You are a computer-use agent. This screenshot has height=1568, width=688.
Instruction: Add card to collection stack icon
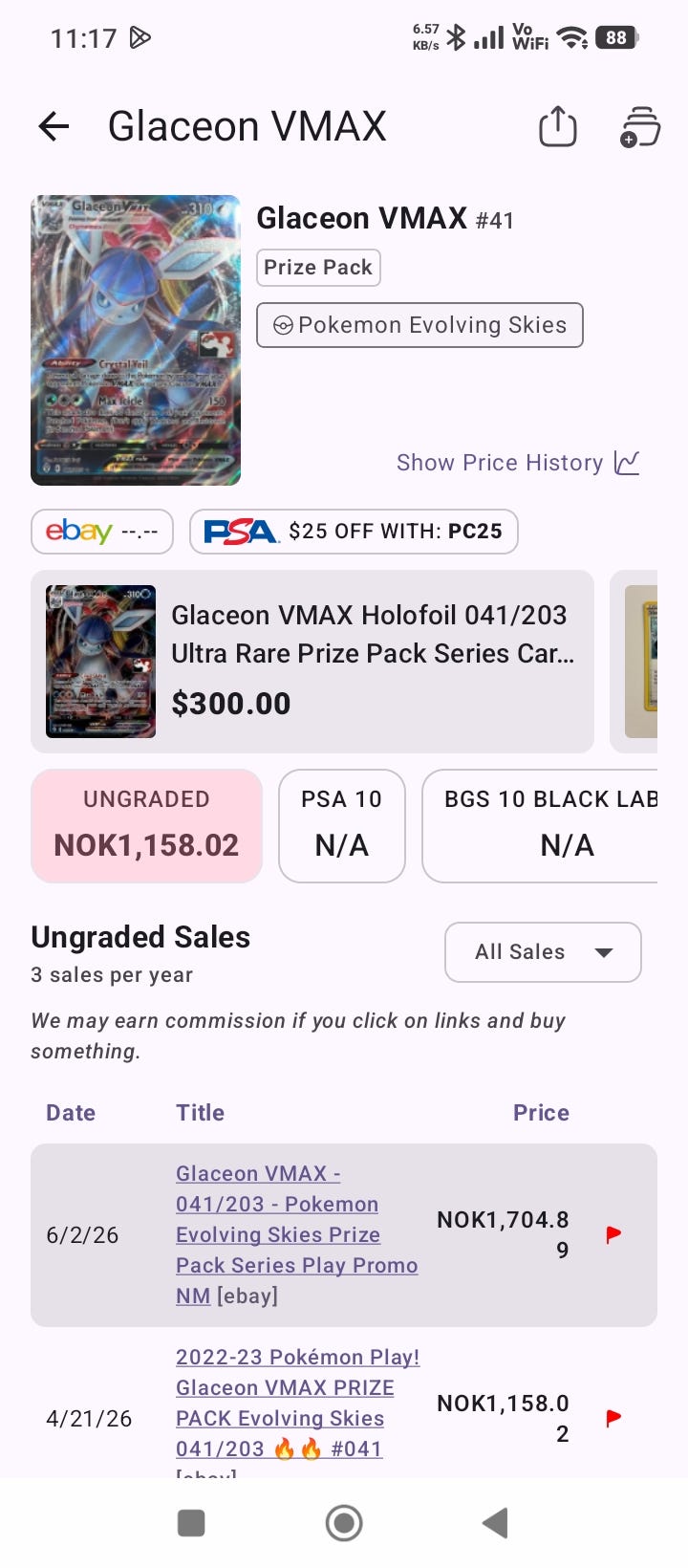click(639, 126)
